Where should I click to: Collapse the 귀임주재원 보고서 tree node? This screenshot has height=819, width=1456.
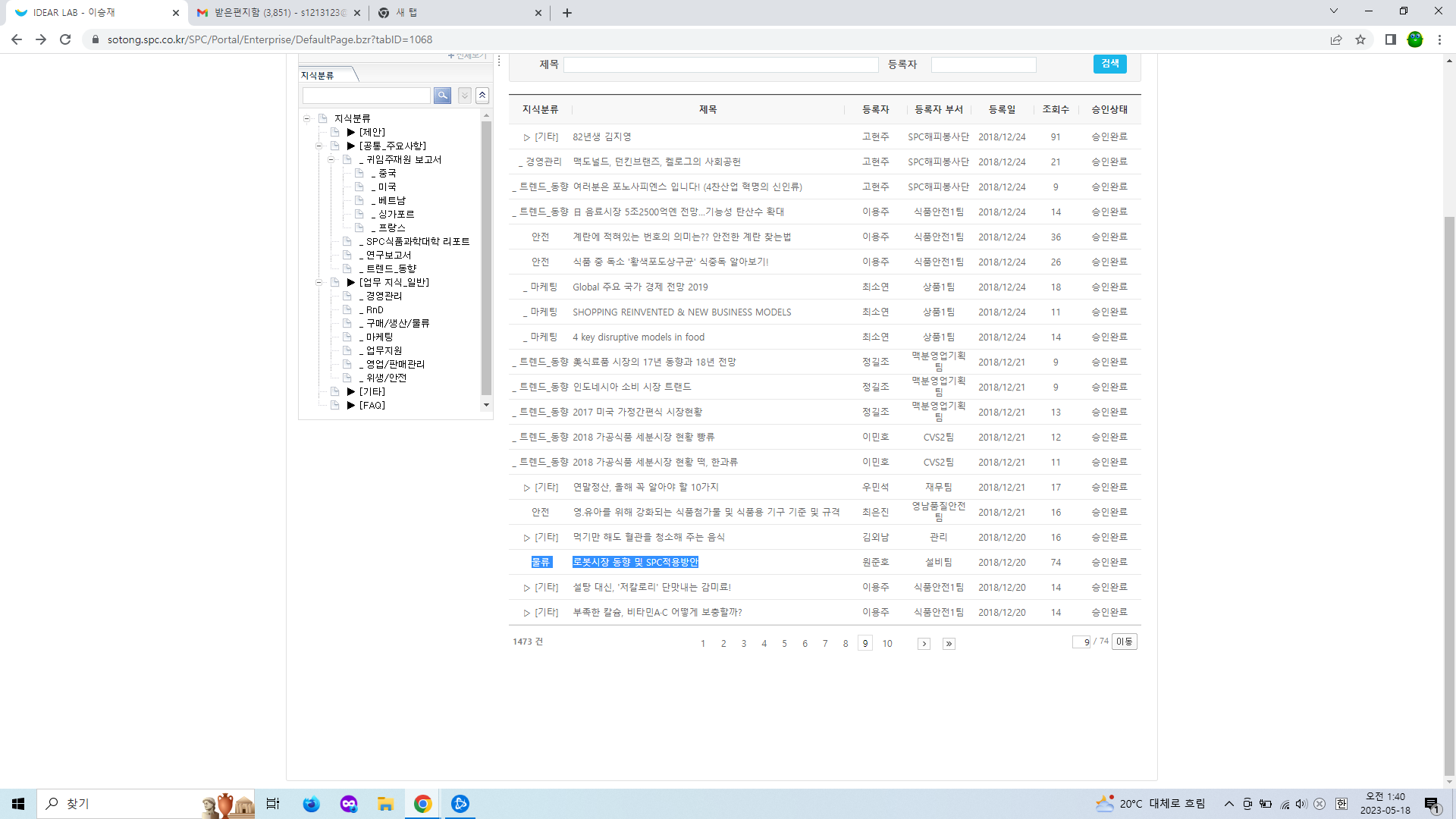[x=331, y=159]
